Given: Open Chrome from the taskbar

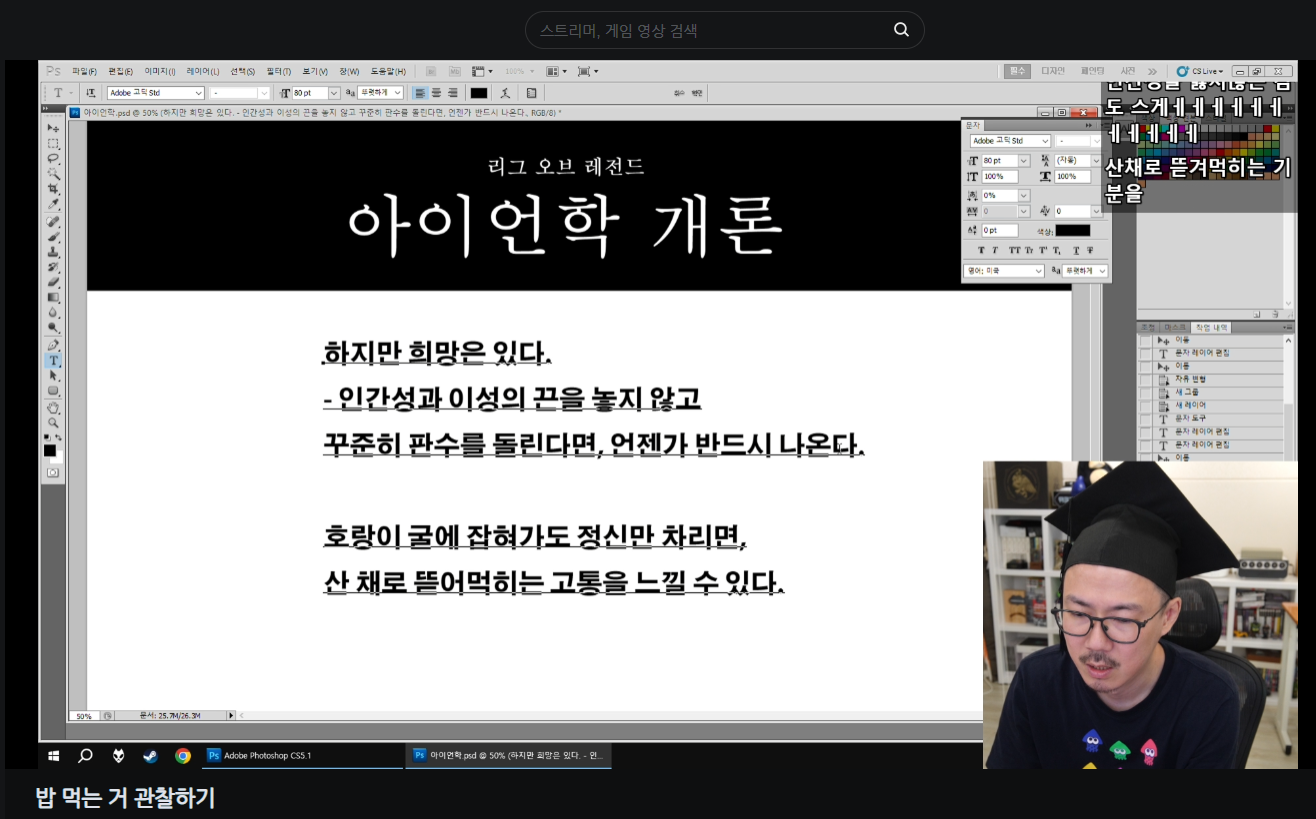Looking at the screenshot, I should [183, 755].
